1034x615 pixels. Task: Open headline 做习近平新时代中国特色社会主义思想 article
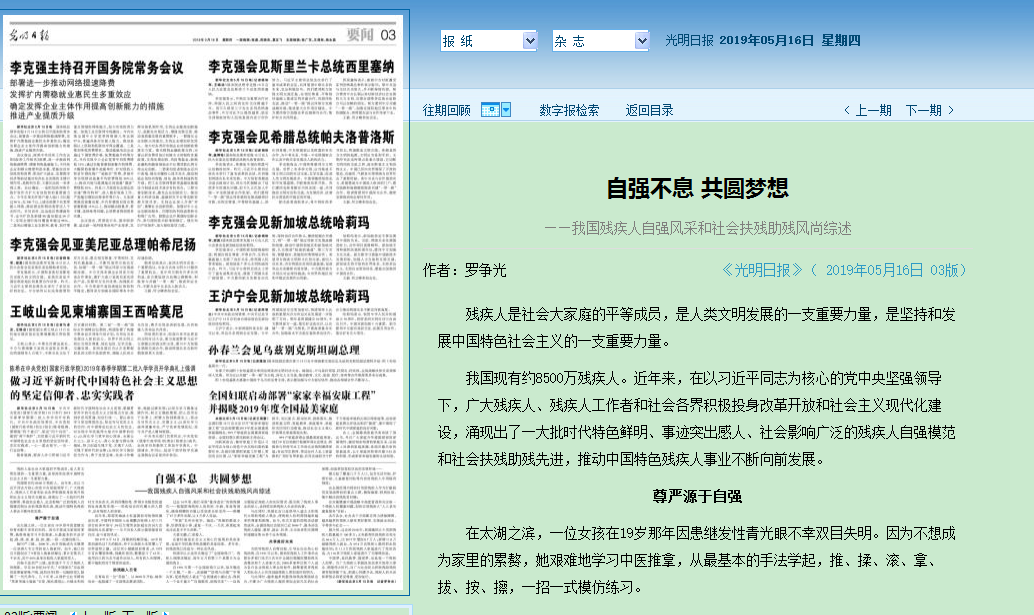pos(104,381)
